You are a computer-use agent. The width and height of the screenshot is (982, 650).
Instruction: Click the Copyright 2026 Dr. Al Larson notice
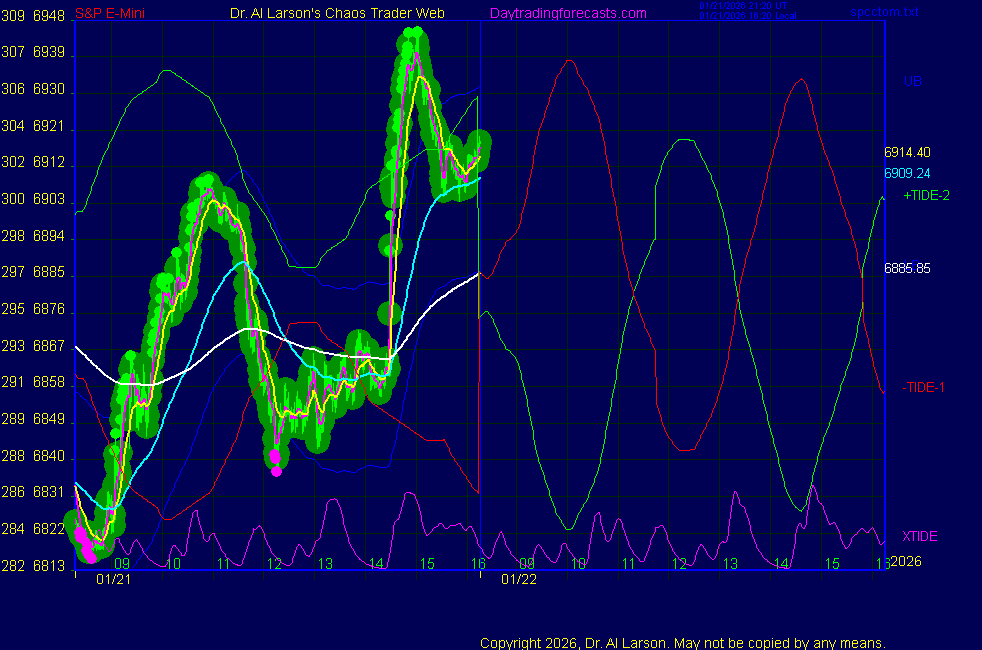(x=682, y=642)
